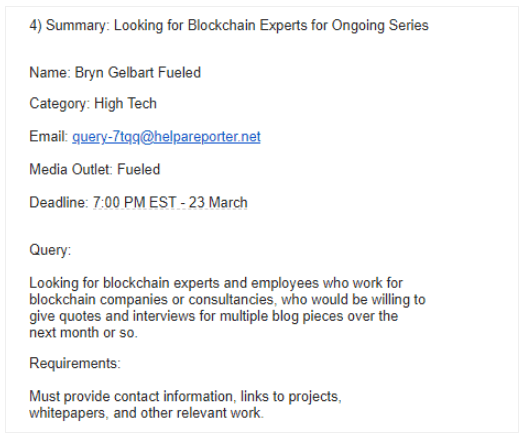The height and width of the screenshot is (440, 527).
Task: Click 'next month or so.' line
Action: 83,333
